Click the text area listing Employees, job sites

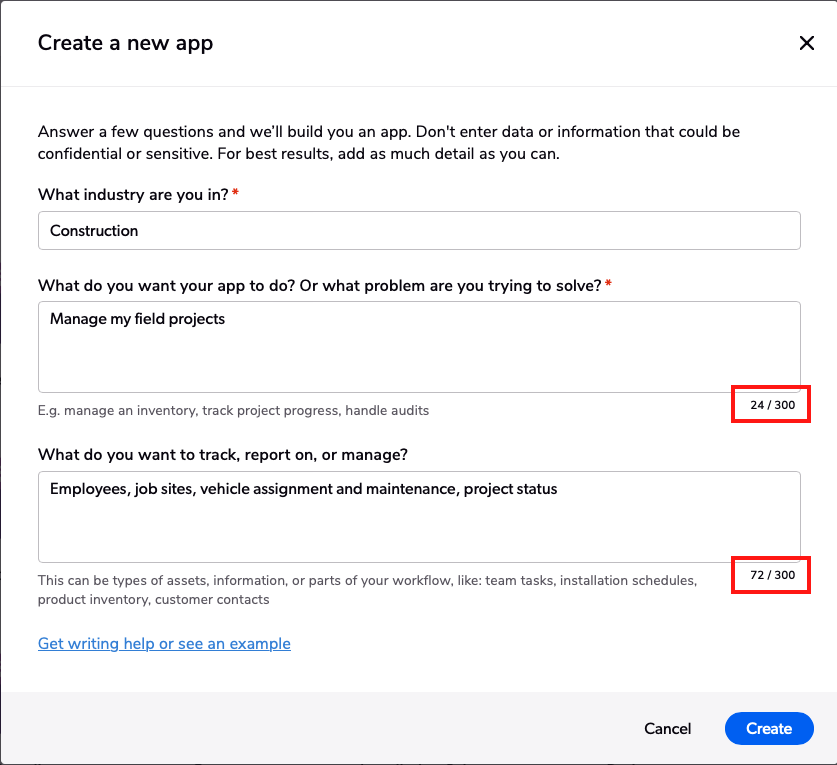(x=419, y=517)
